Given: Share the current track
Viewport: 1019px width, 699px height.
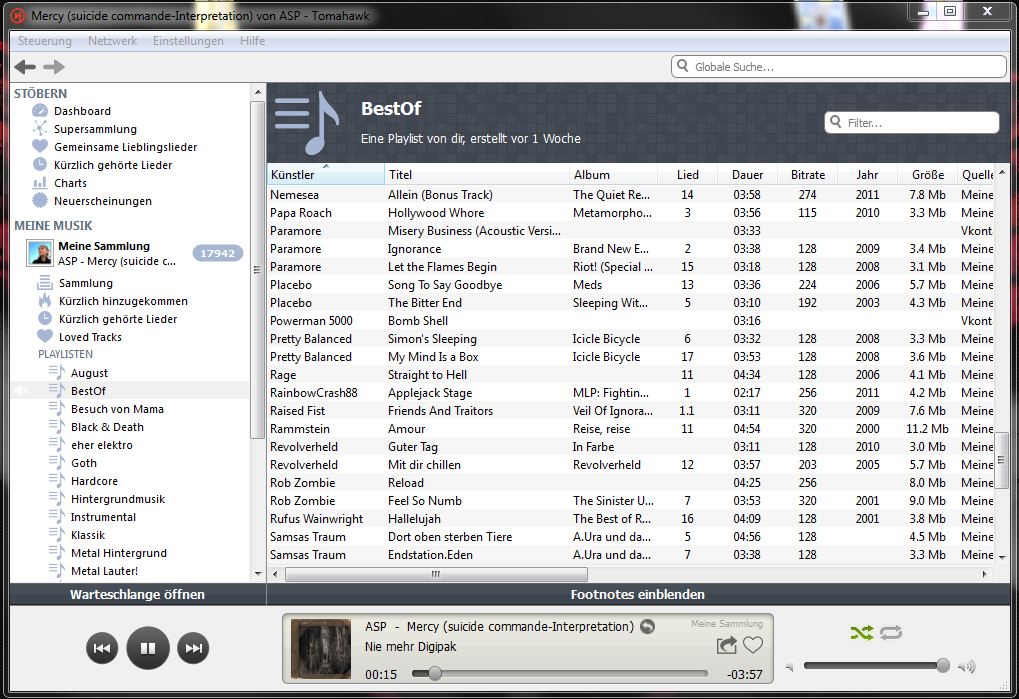Looking at the screenshot, I should click(x=727, y=645).
